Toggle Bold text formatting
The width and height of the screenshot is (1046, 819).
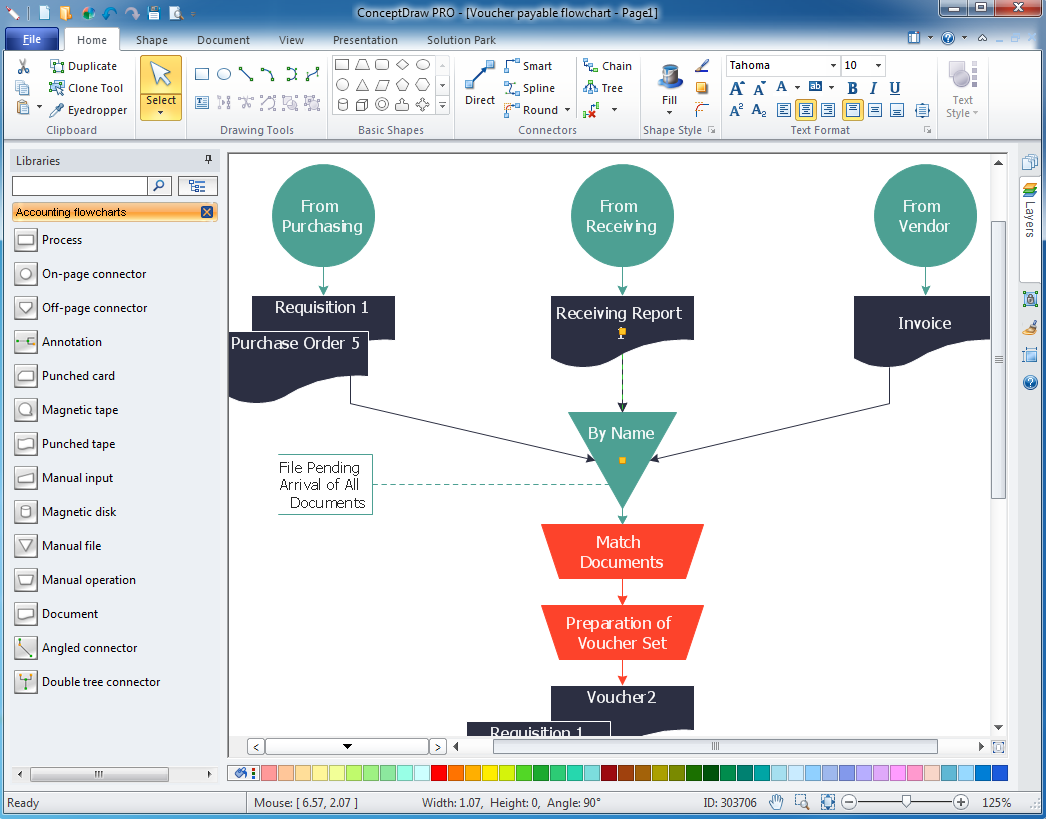click(x=853, y=88)
